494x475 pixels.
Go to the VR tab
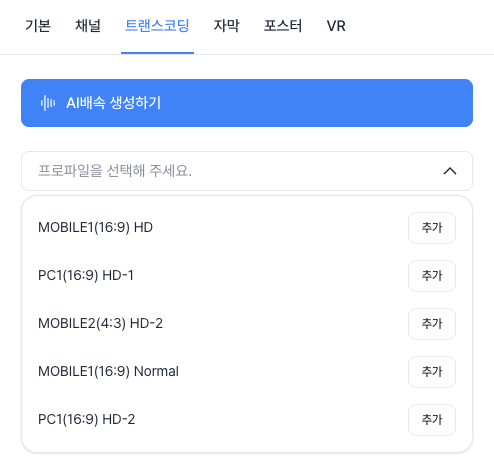click(336, 26)
